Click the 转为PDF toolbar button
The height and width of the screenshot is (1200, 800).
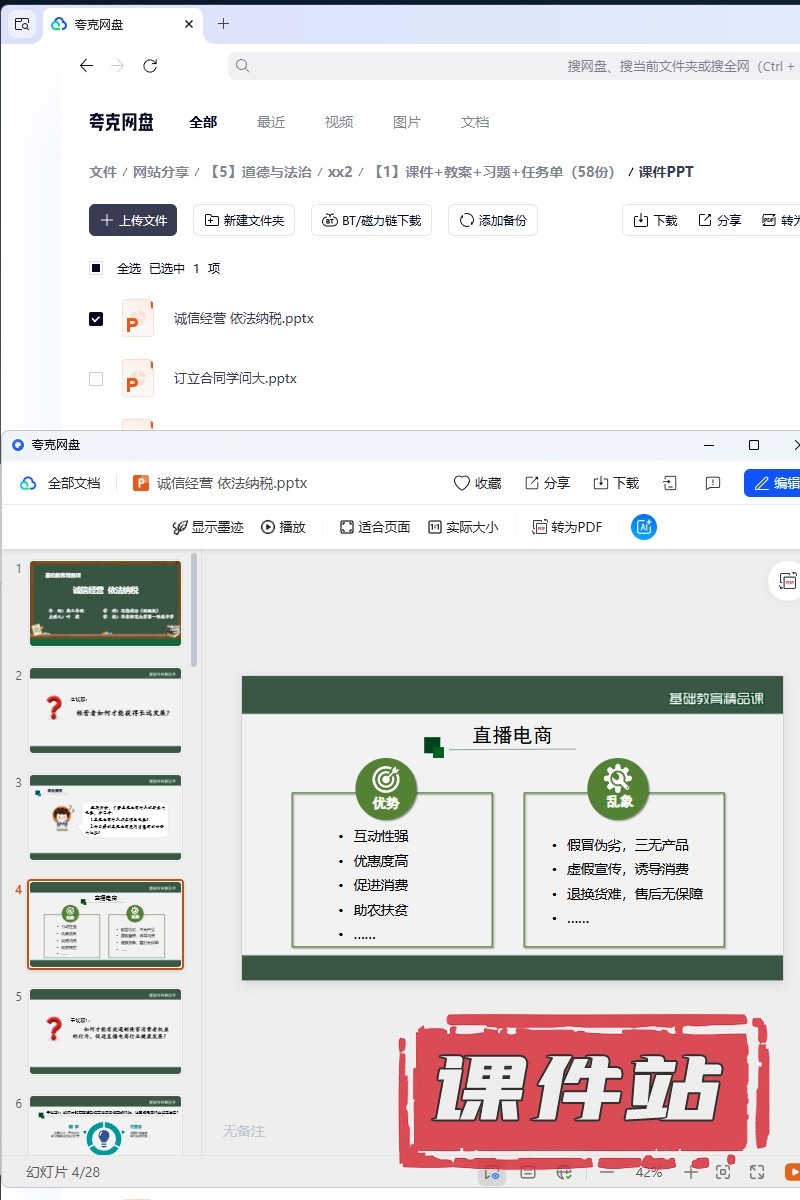tap(567, 527)
